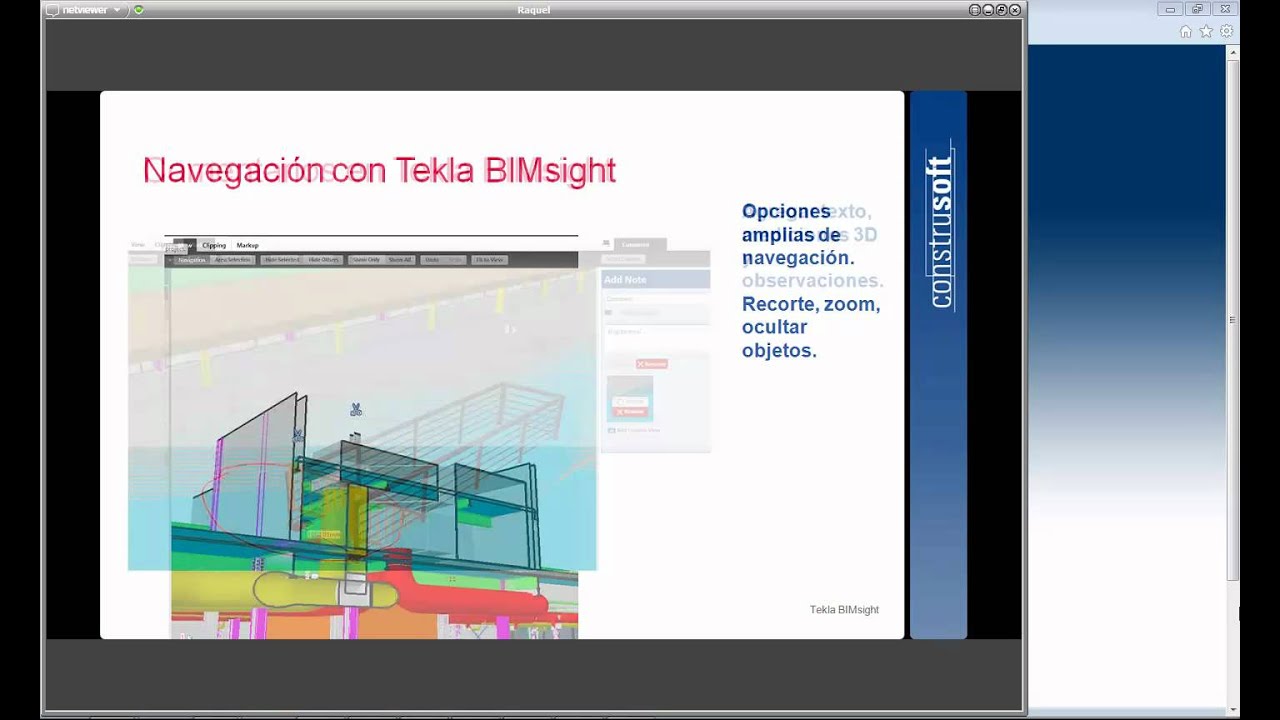The height and width of the screenshot is (720, 1280).
Task: Click the text Recorte, zoom,
Action: pos(811,304)
